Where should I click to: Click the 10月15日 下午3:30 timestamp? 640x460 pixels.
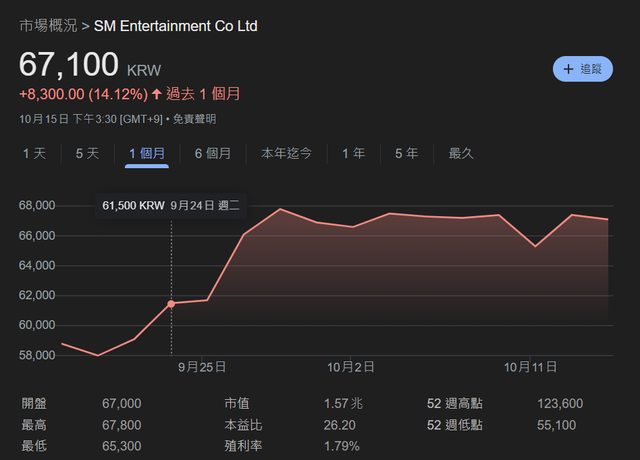tap(91, 119)
